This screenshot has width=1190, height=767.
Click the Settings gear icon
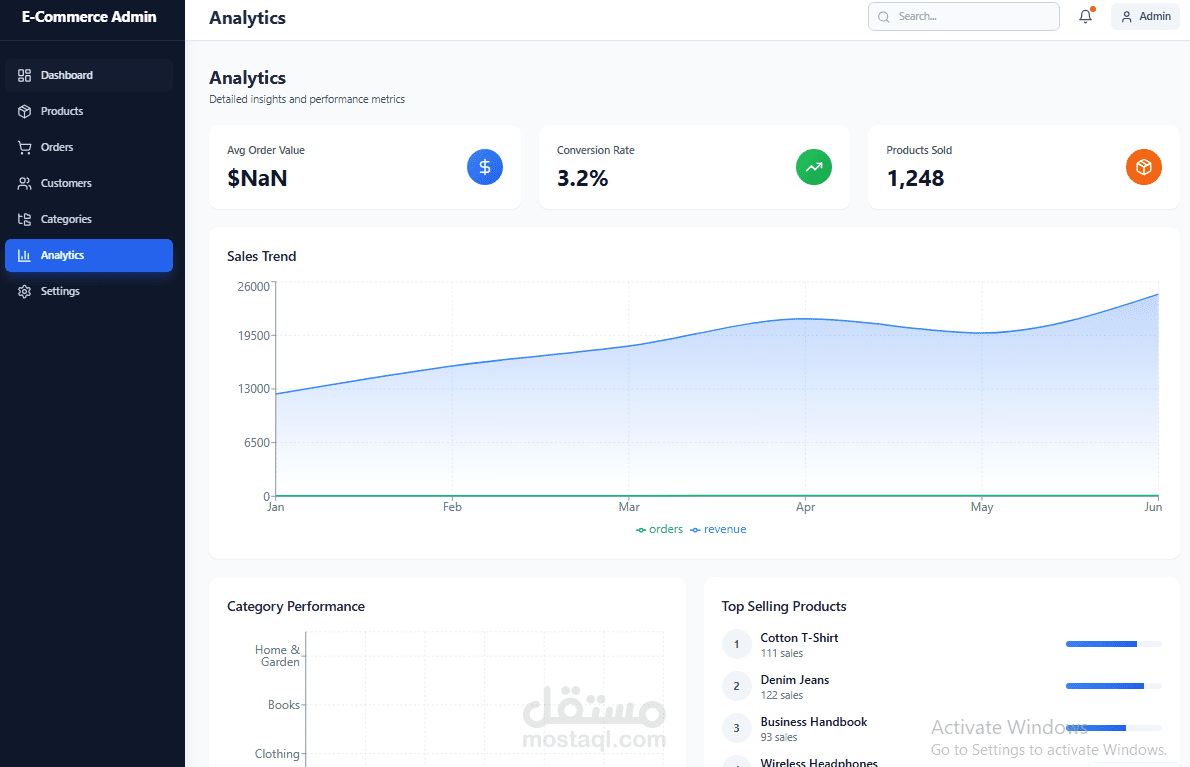24,291
